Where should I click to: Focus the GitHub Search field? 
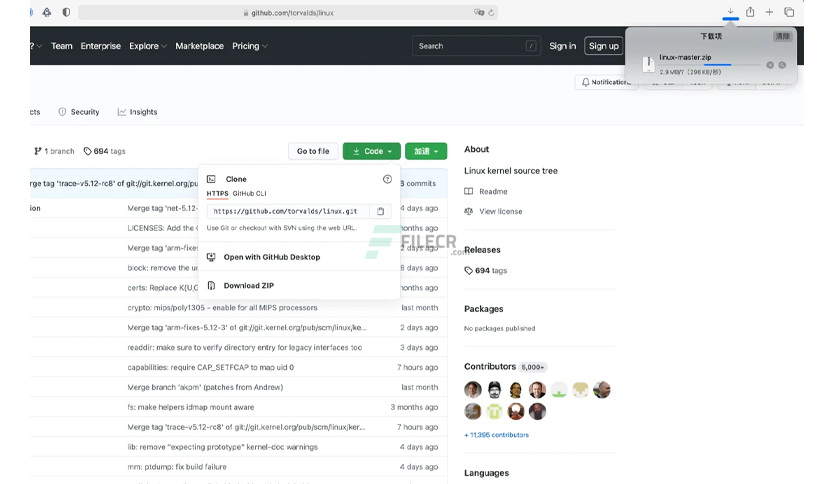(476, 46)
